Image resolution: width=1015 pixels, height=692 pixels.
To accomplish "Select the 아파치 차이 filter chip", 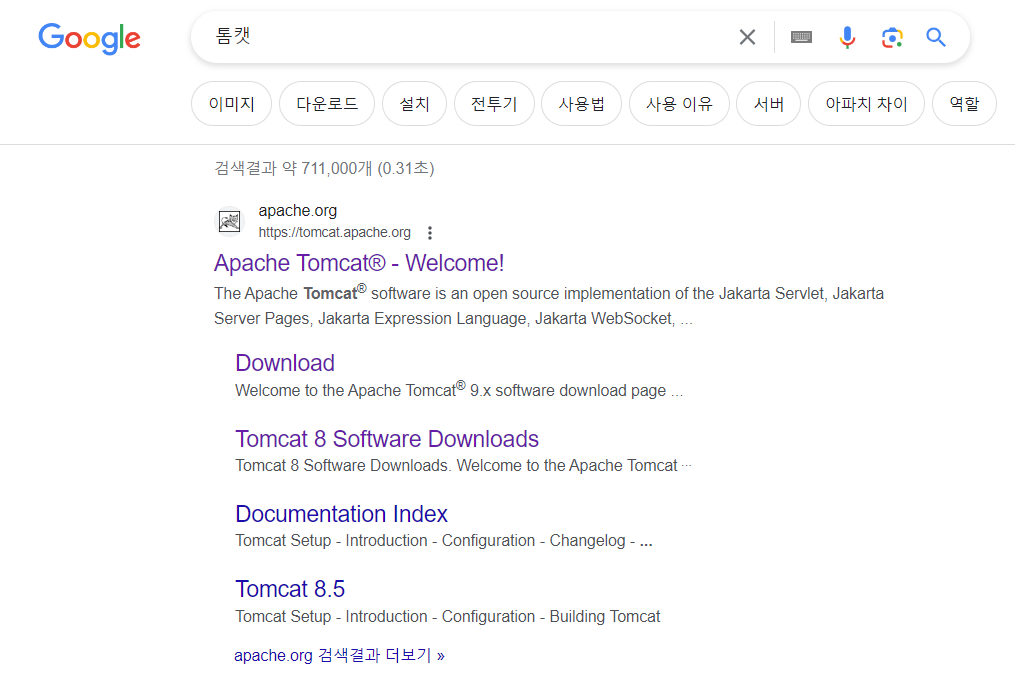I will (x=866, y=104).
